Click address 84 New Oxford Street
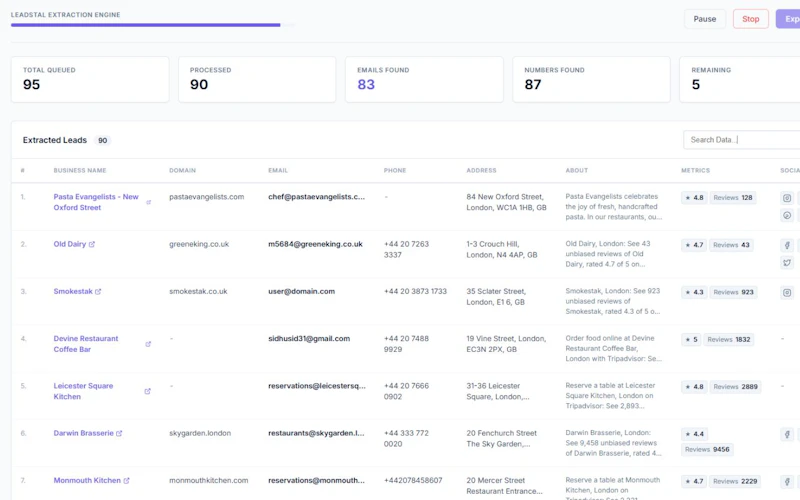 506,202
